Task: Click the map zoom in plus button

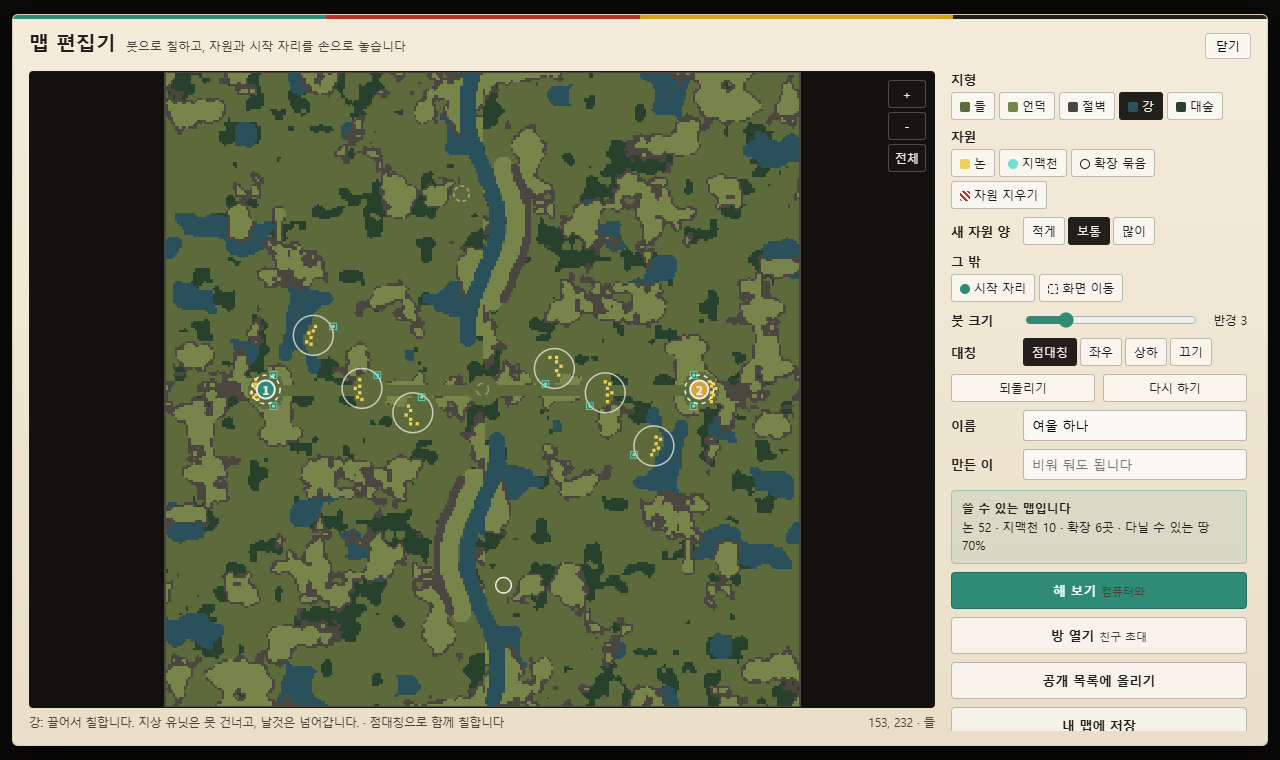Action: (906, 94)
